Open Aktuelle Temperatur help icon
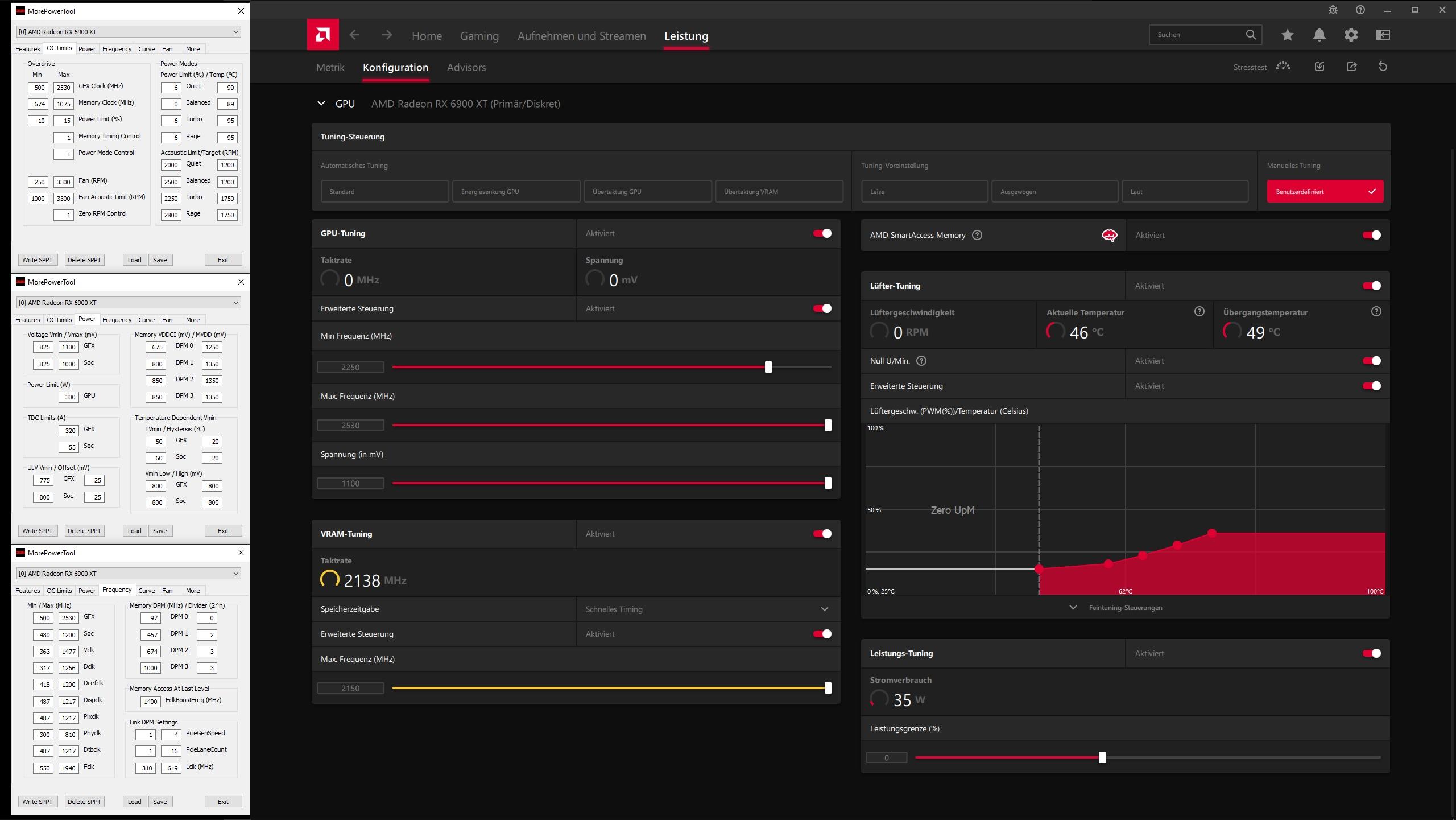The image size is (1456, 820). (1199, 311)
